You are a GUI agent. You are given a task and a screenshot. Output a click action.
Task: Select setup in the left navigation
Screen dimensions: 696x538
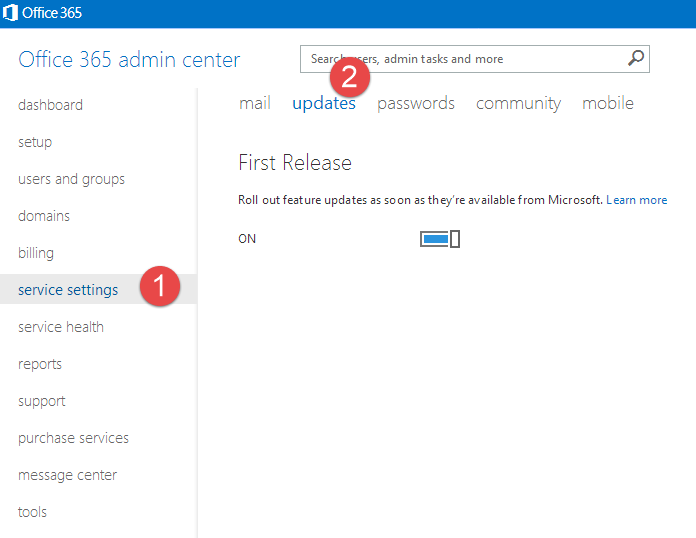pyautogui.click(x=35, y=142)
